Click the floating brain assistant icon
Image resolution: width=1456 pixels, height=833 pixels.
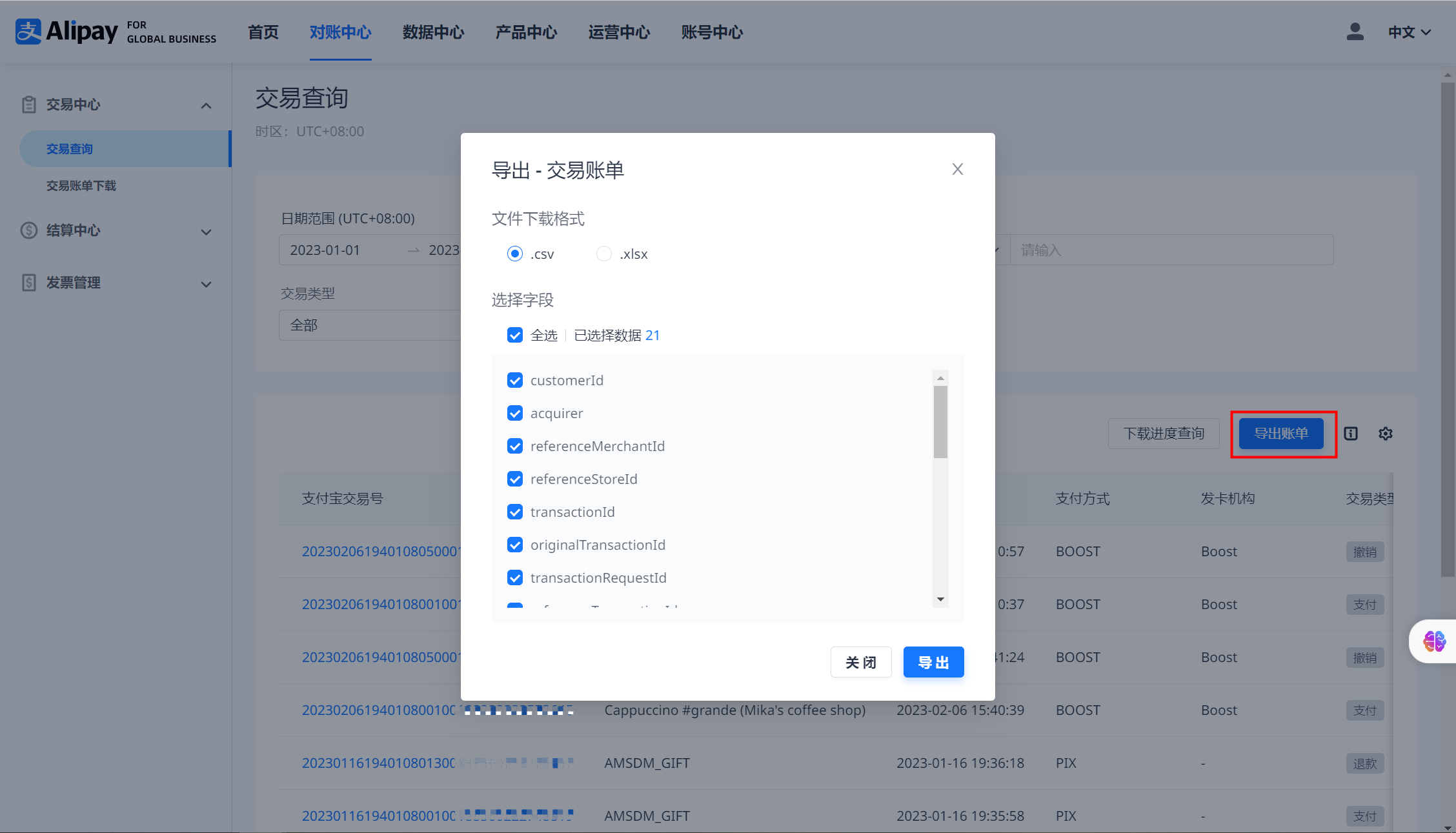tap(1434, 641)
